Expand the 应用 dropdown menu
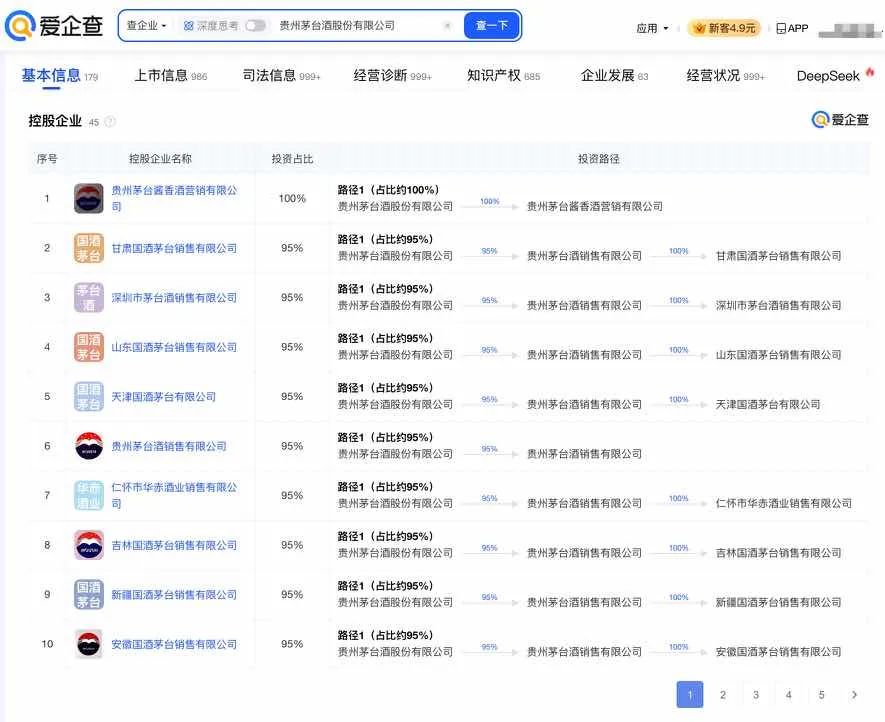885x722 pixels. [652, 28]
